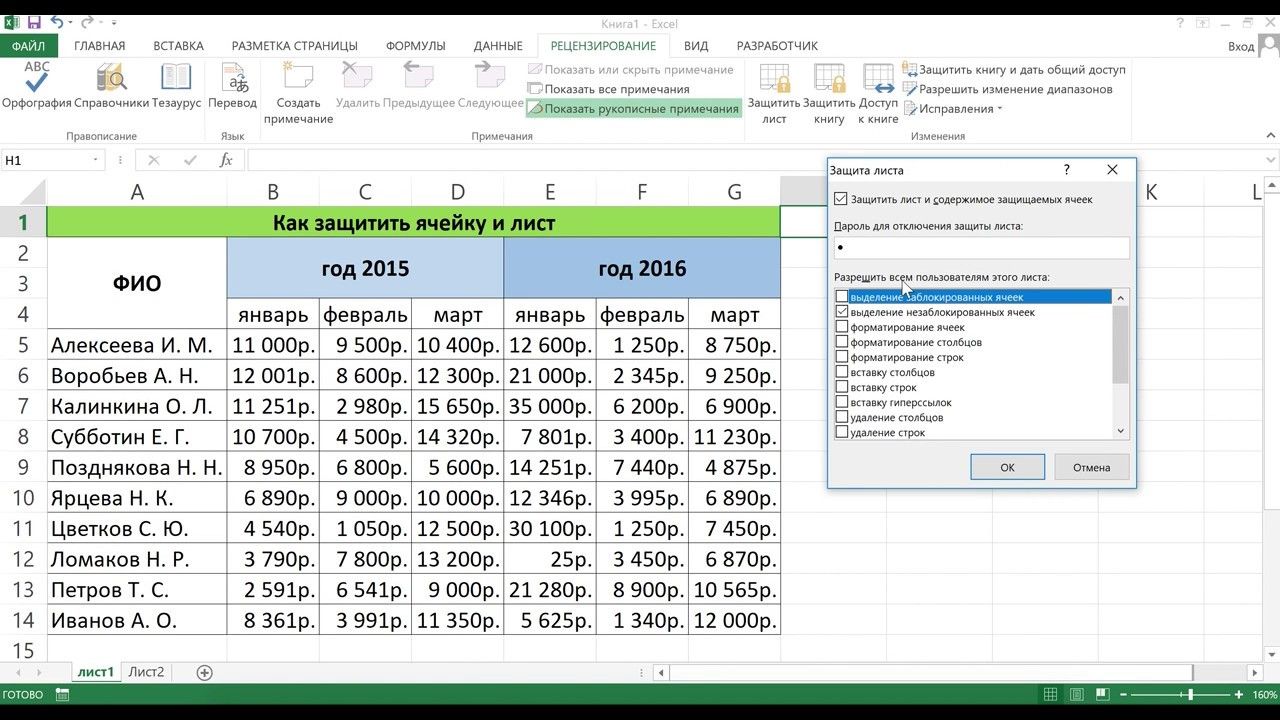Click the help question mark in Защита листа dialog
Image resolution: width=1280 pixels, height=720 pixels.
(x=1066, y=170)
